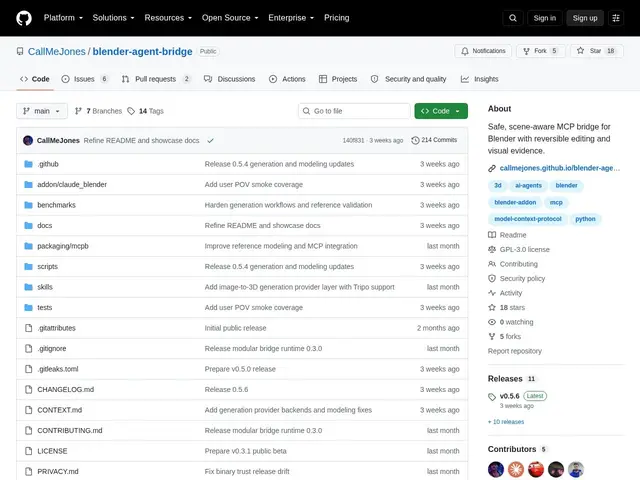The image size is (640, 480).
Task: View the 214 Commits history
Action: pos(434,140)
